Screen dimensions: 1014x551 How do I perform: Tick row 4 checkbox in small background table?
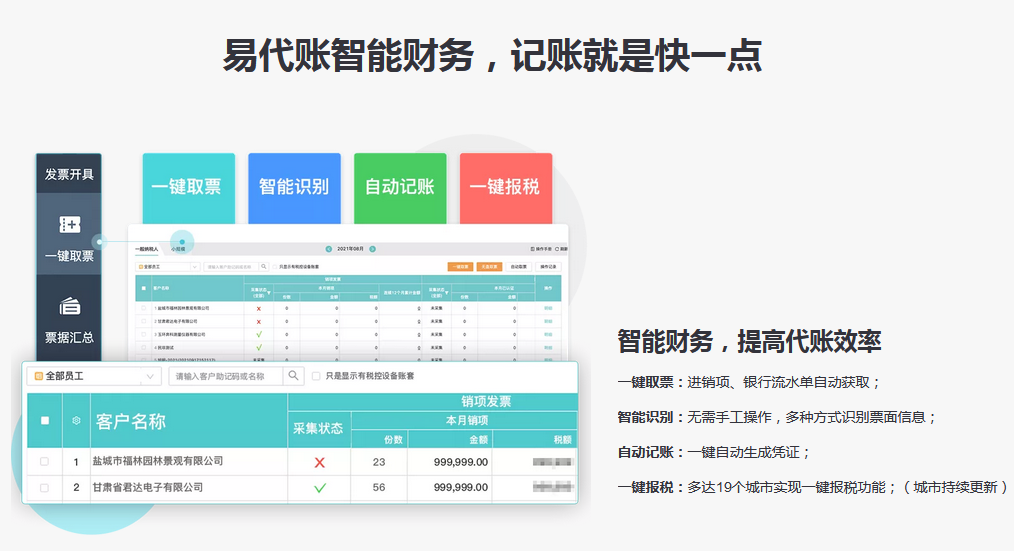(144, 347)
